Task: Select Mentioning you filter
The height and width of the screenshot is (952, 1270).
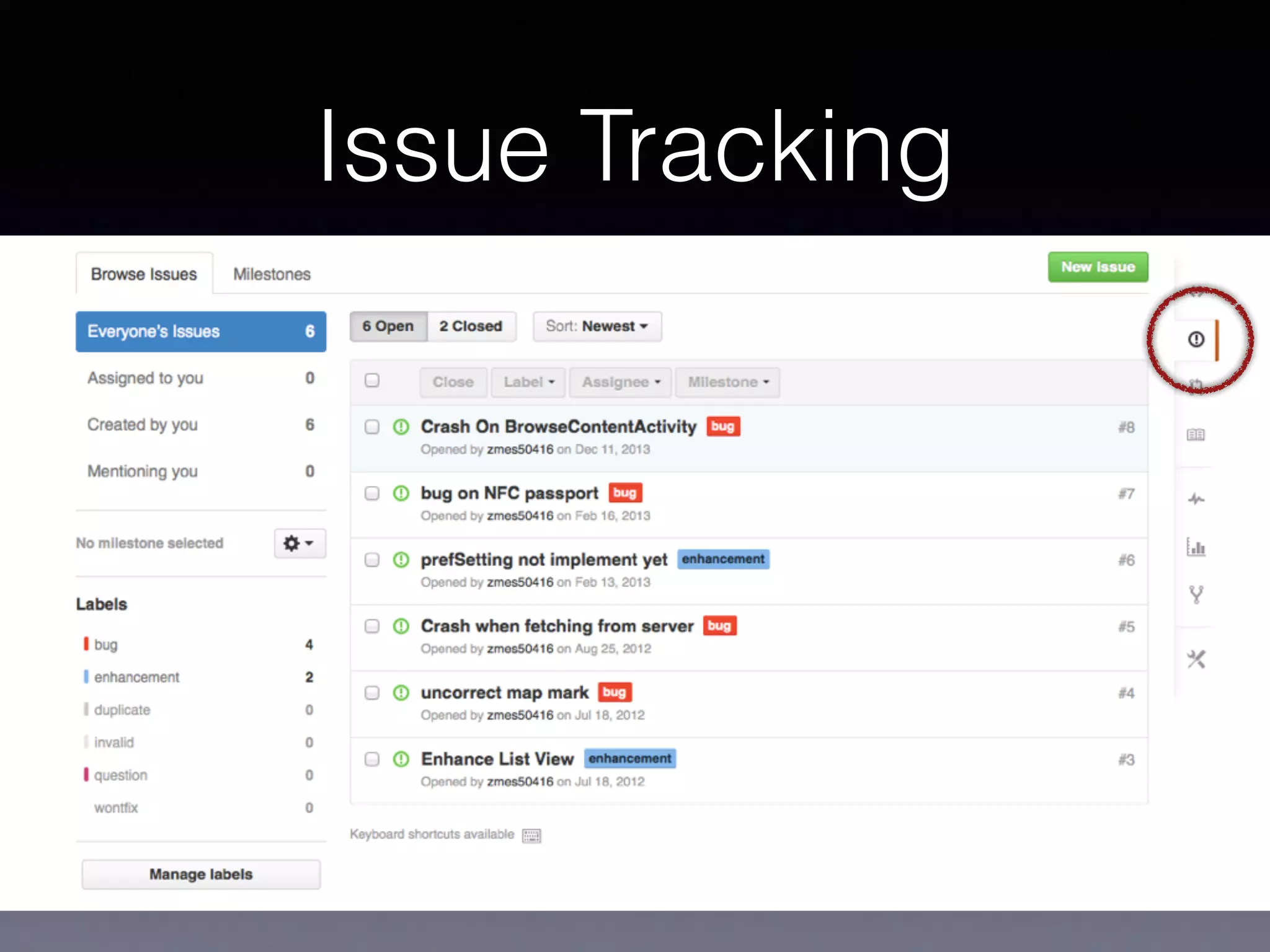Action: click(201, 471)
